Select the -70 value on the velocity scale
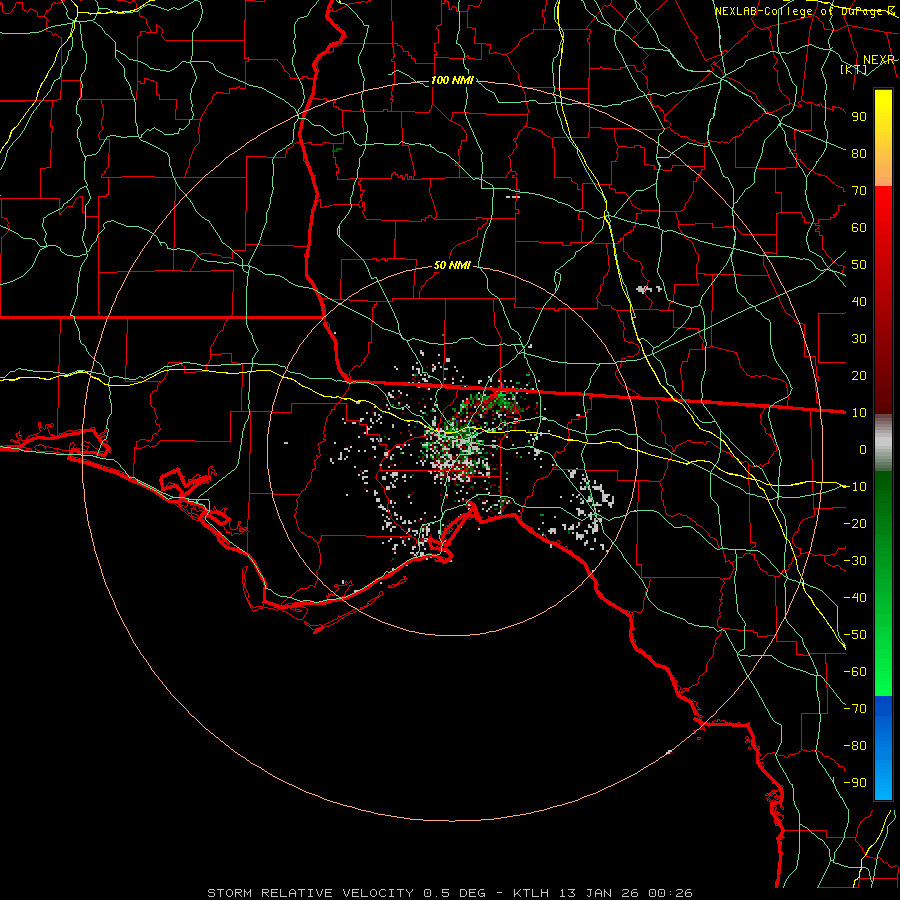 pos(855,709)
